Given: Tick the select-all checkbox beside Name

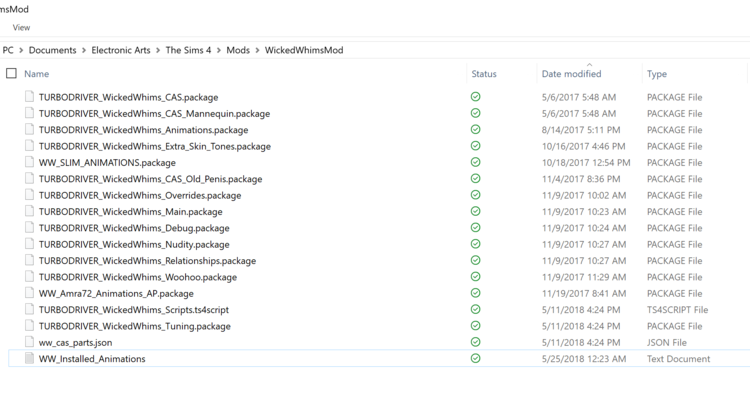Looking at the screenshot, I should coord(11,73).
